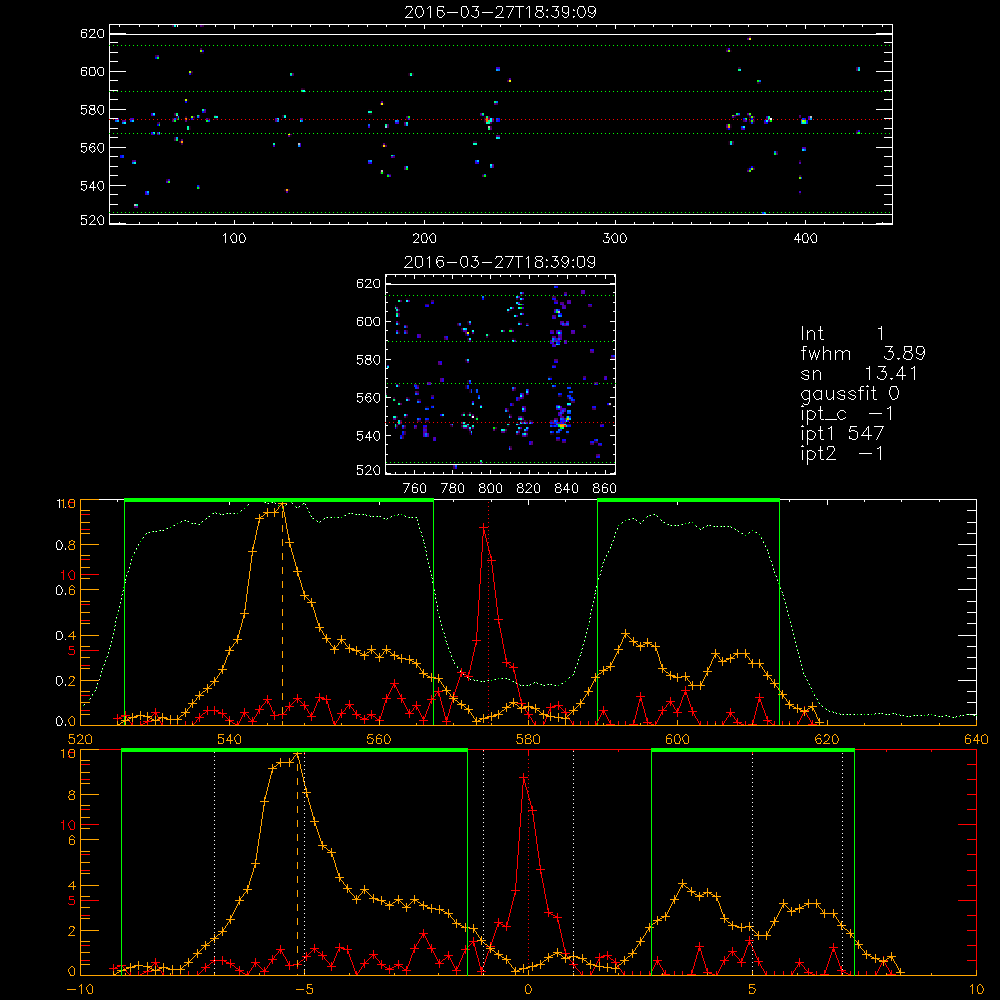Image resolution: width=1000 pixels, height=1000 pixels.
Task: Click y-axis label 0.2 on profile plot
Action: [x=66, y=680]
